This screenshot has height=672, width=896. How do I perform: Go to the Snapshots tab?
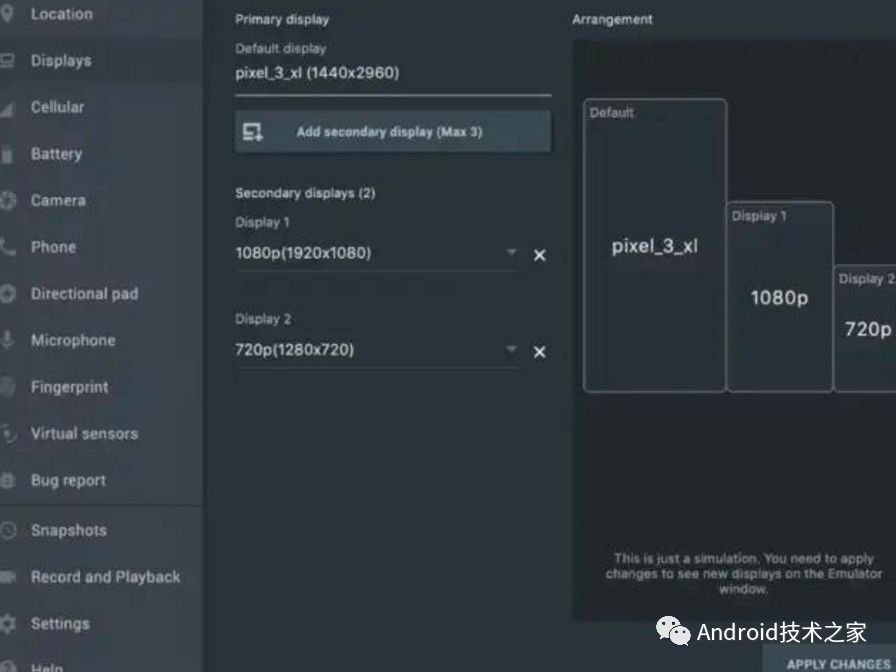101,530
